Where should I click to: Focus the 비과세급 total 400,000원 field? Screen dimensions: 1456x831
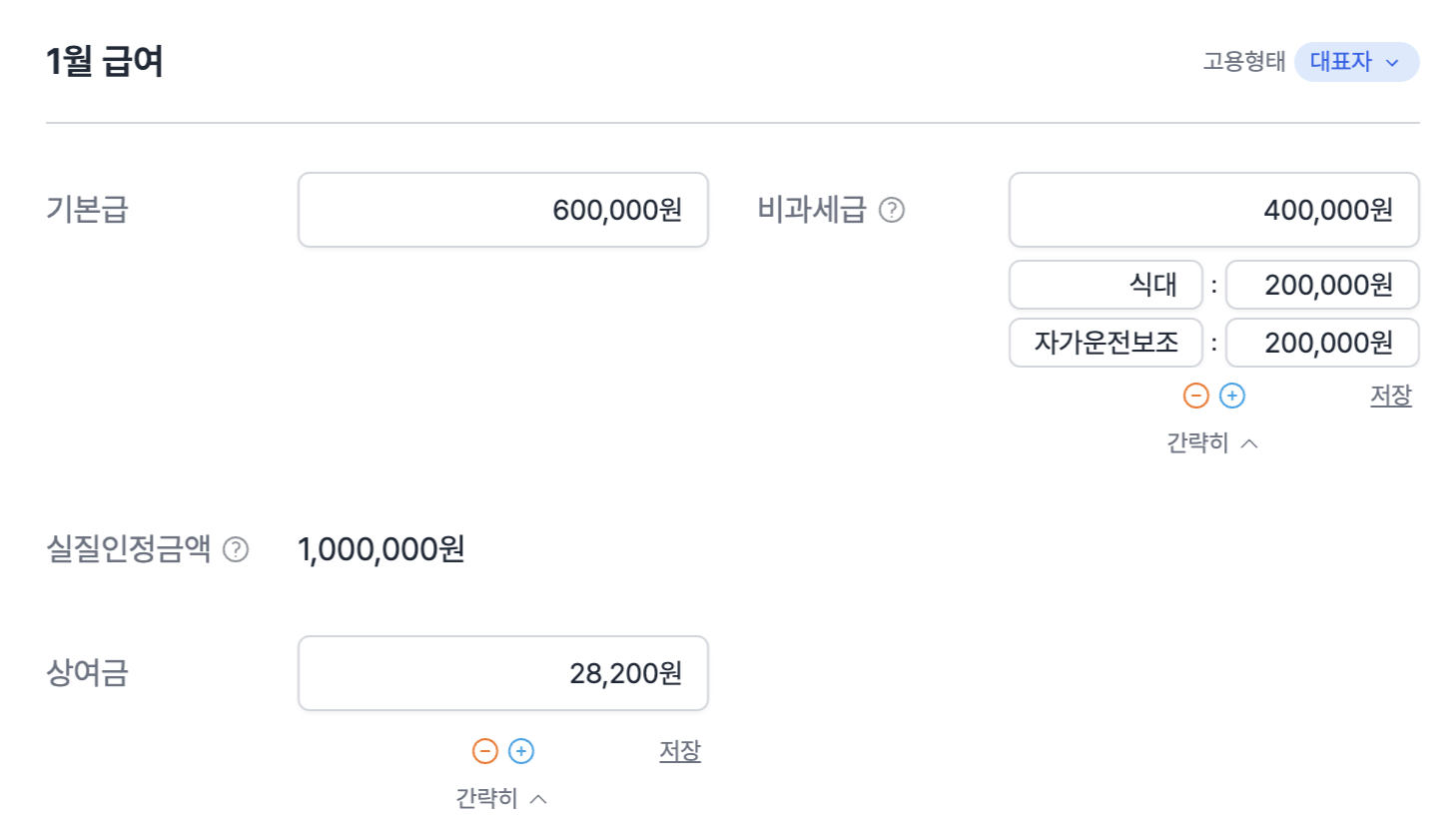[1213, 210]
